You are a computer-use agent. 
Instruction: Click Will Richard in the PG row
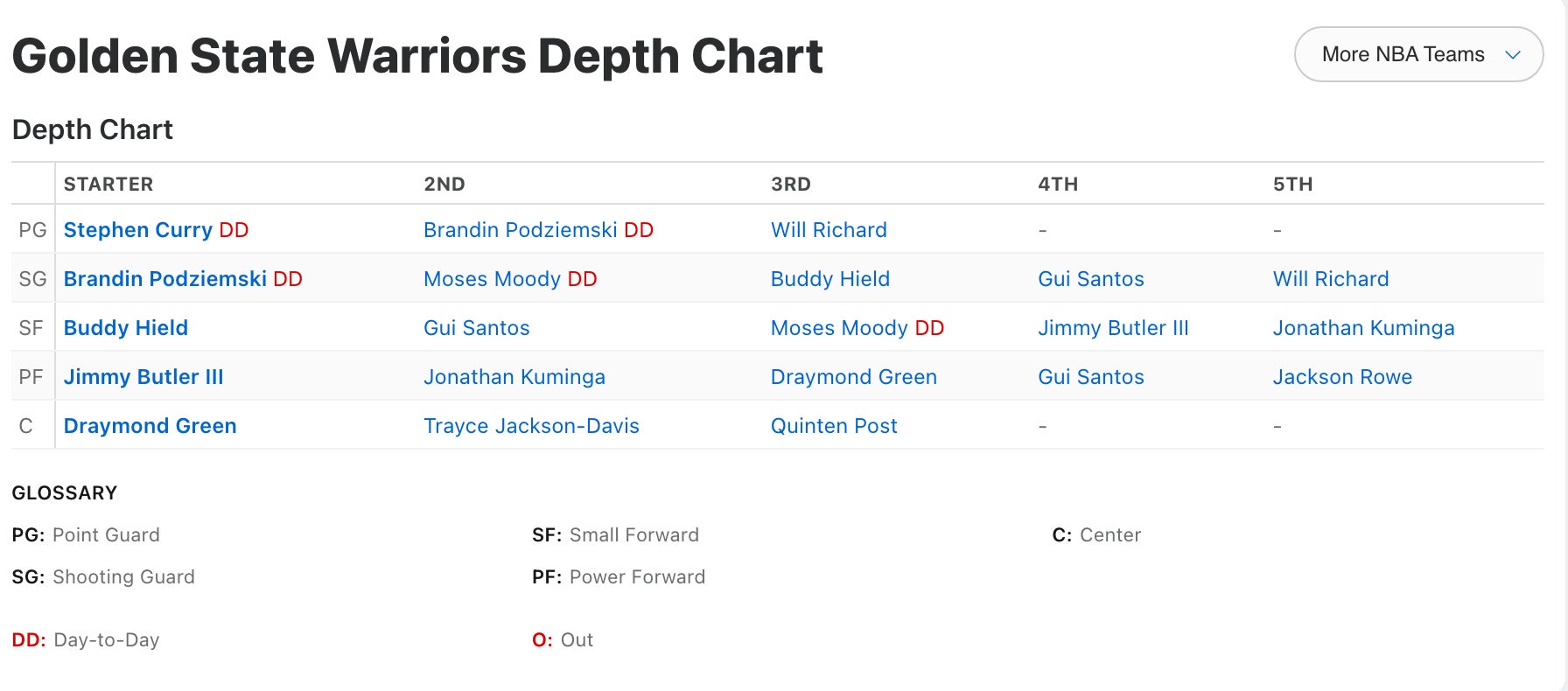[828, 230]
